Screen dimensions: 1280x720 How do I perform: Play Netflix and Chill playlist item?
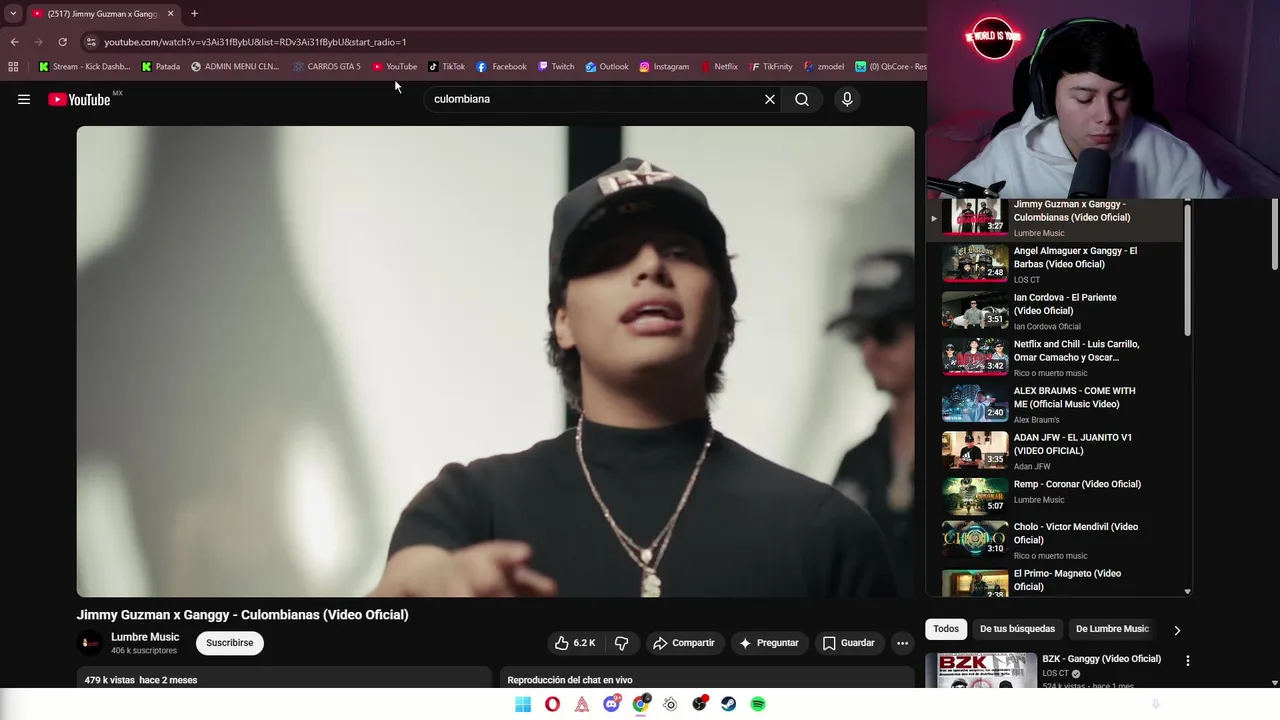tap(1056, 357)
